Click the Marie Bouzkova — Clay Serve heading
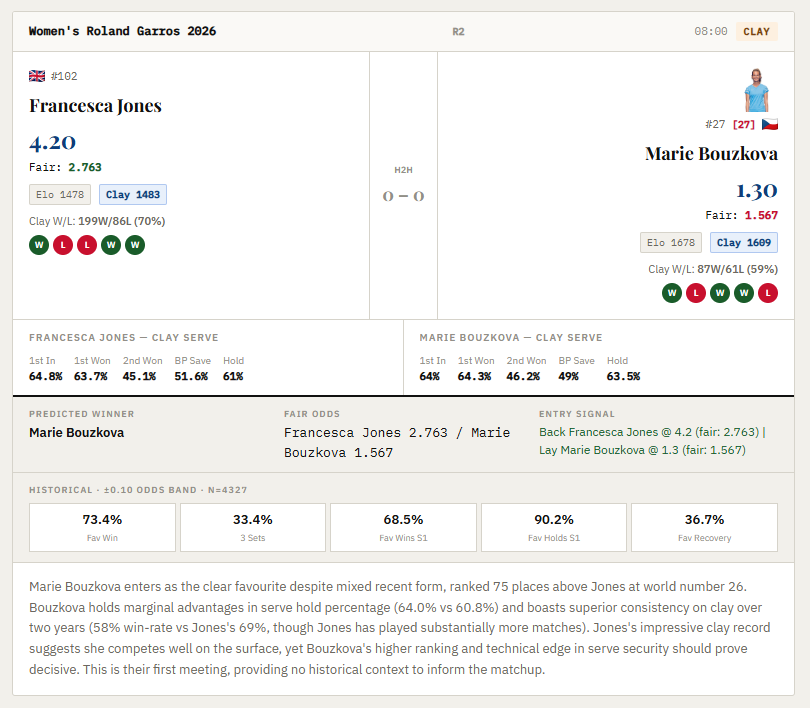Screen dimensions: 810x708 pos(511,338)
